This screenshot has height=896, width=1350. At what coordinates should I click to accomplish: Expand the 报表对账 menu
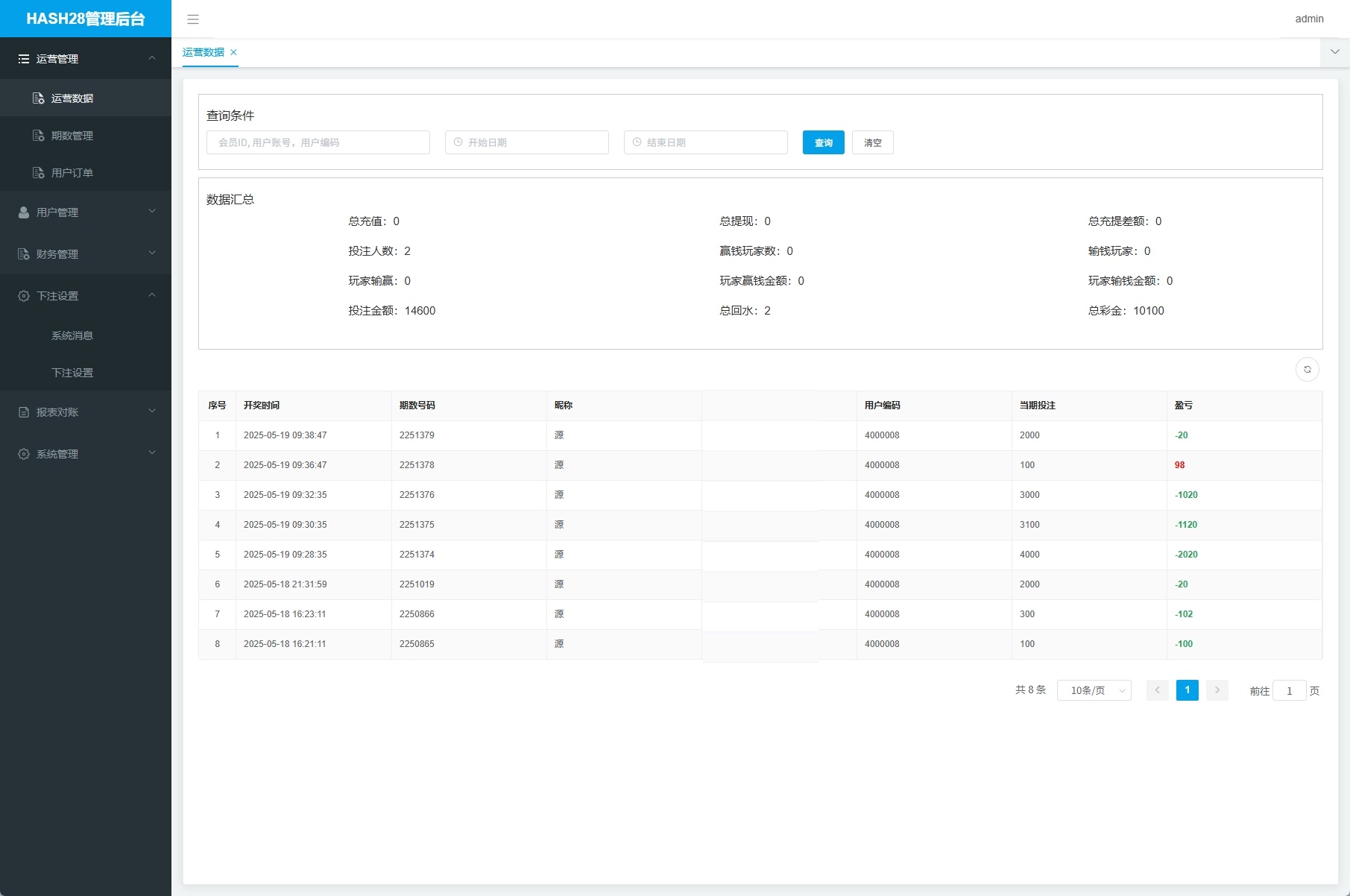pyautogui.click(x=86, y=412)
